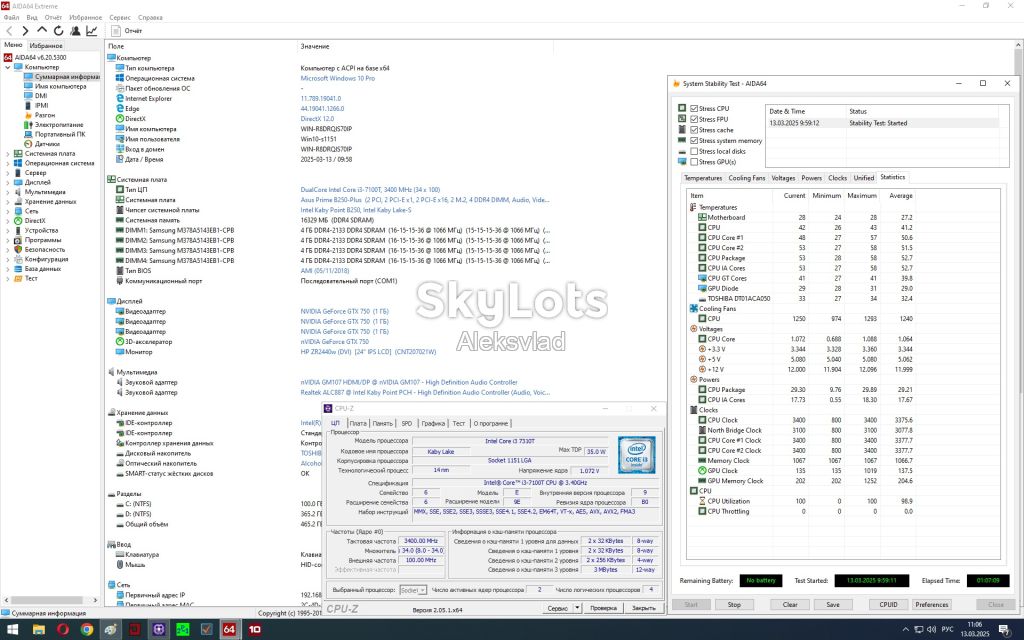This screenshot has width=1024, height=640.
Task: Open the Датчики sensors tree item
Action: (x=47, y=144)
